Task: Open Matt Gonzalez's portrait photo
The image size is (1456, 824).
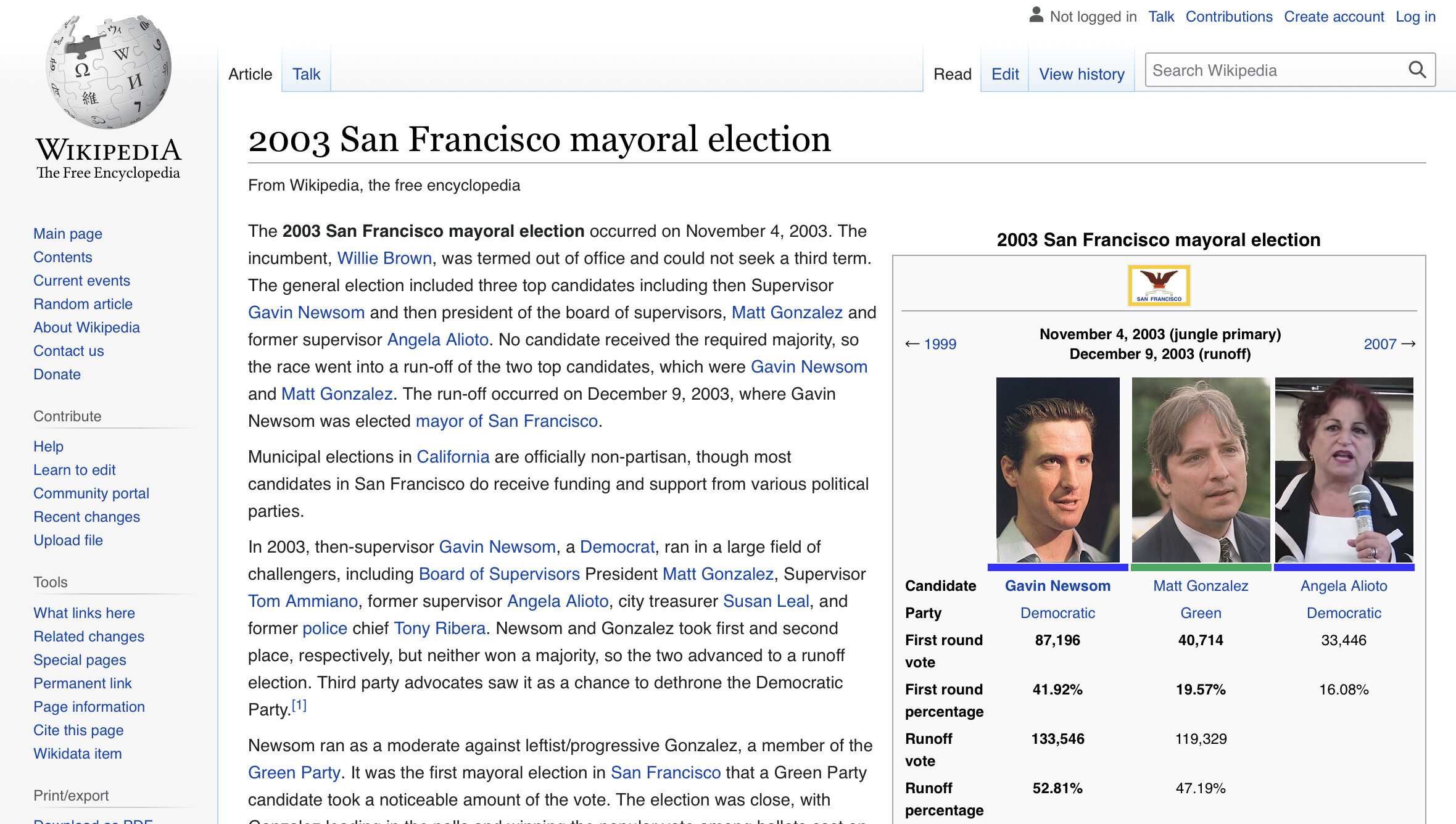Action: coord(1201,470)
